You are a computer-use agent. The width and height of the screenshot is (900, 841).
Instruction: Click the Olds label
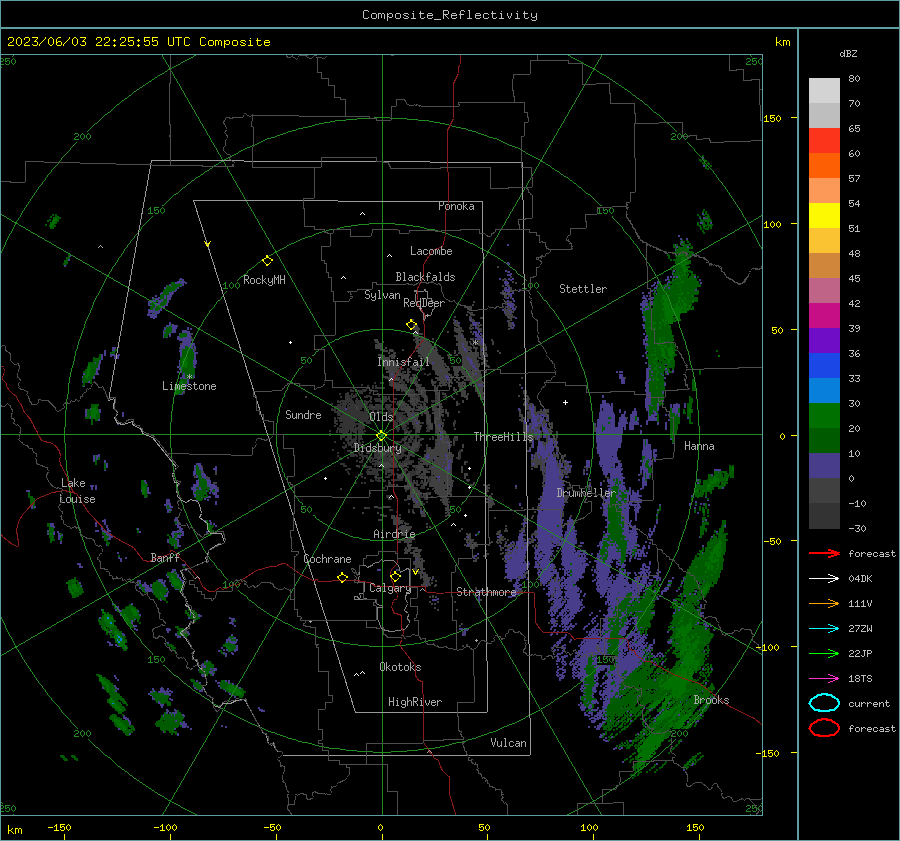(x=381, y=417)
